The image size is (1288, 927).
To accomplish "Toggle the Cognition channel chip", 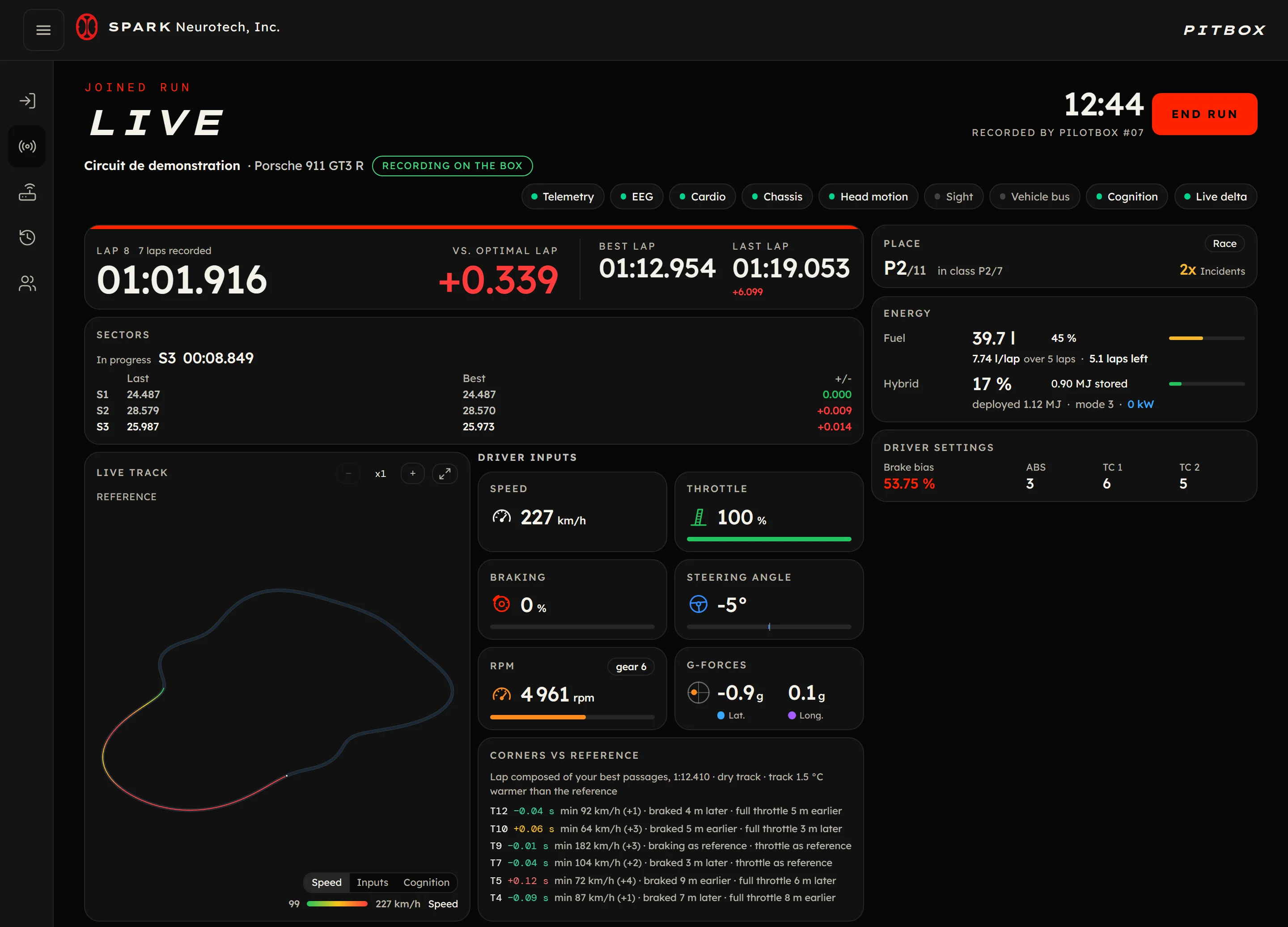I will coord(1127,196).
